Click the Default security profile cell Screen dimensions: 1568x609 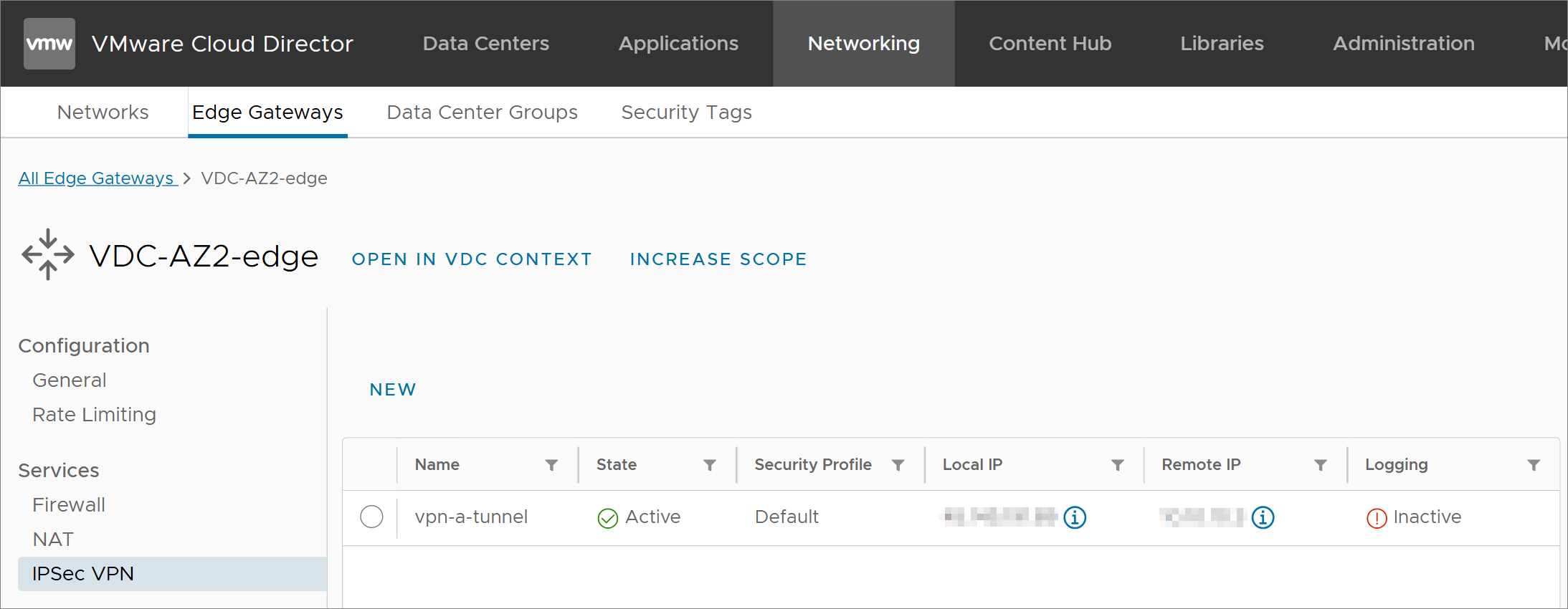click(787, 517)
